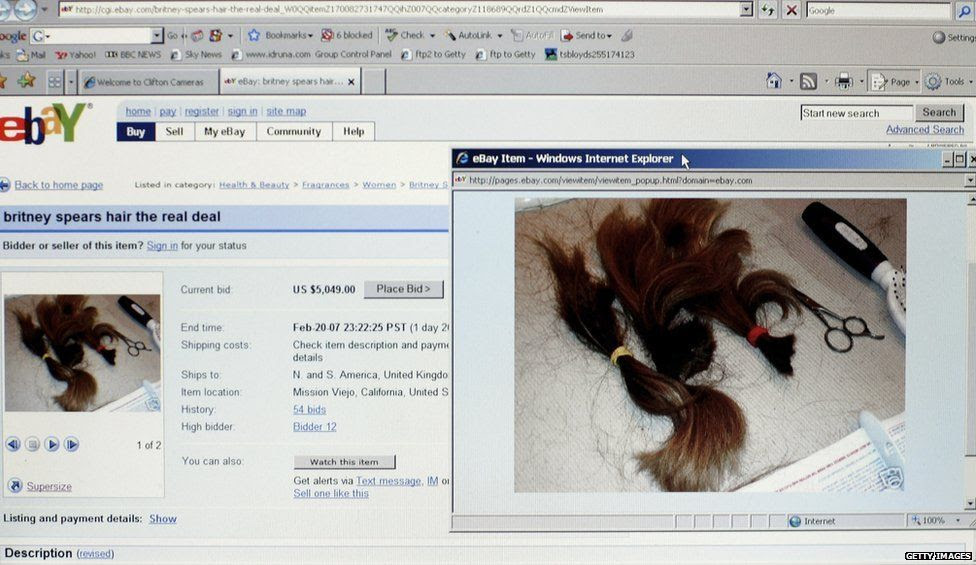This screenshot has height=565, width=976.
Task: Open the My eBay tab
Action: [225, 131]
